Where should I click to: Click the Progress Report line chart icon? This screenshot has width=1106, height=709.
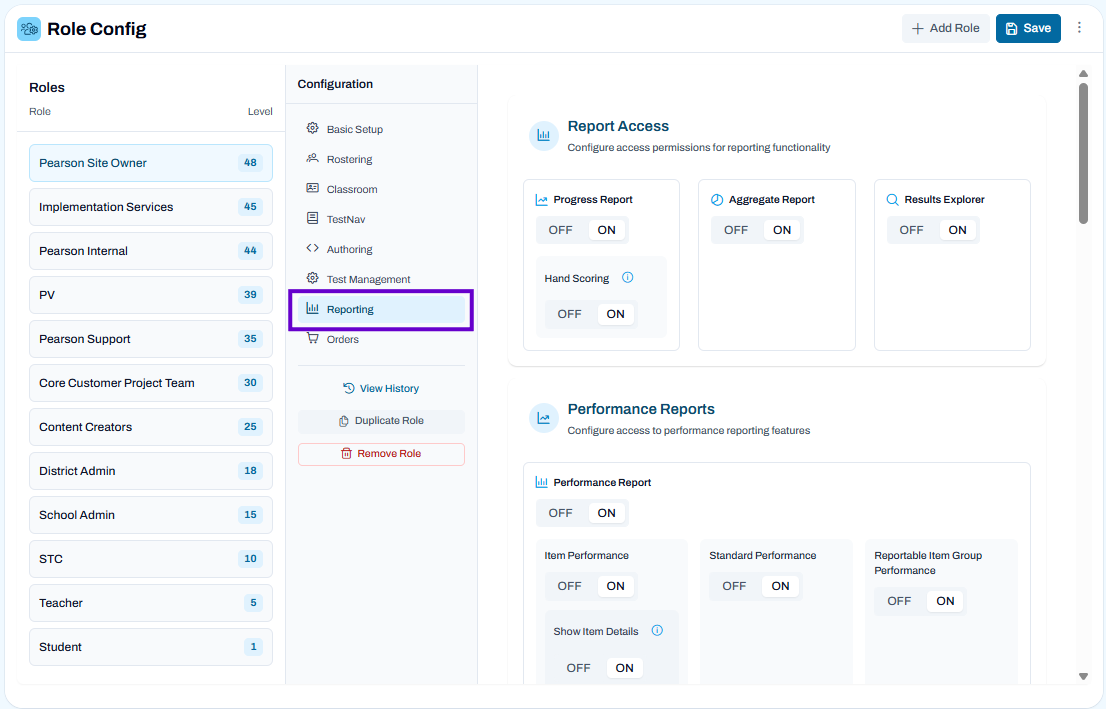pos(542,200)
